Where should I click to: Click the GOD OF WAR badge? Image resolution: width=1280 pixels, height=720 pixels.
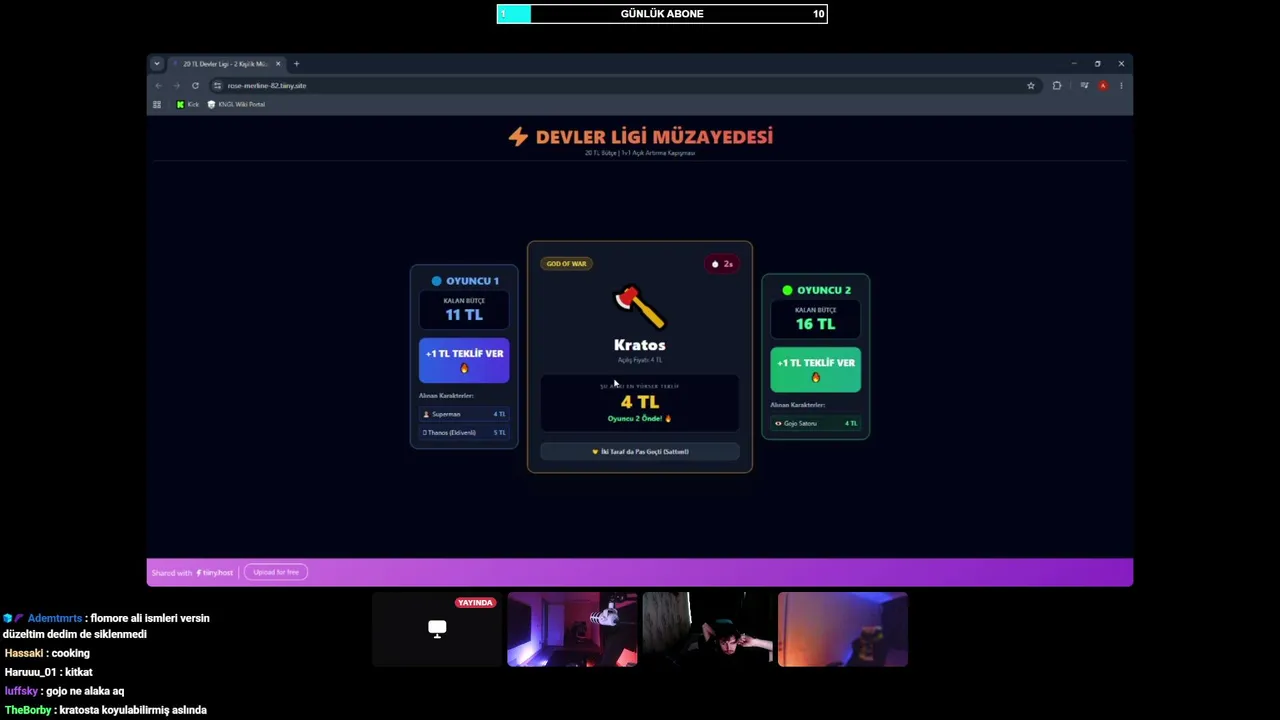click(x=566, y=264)
